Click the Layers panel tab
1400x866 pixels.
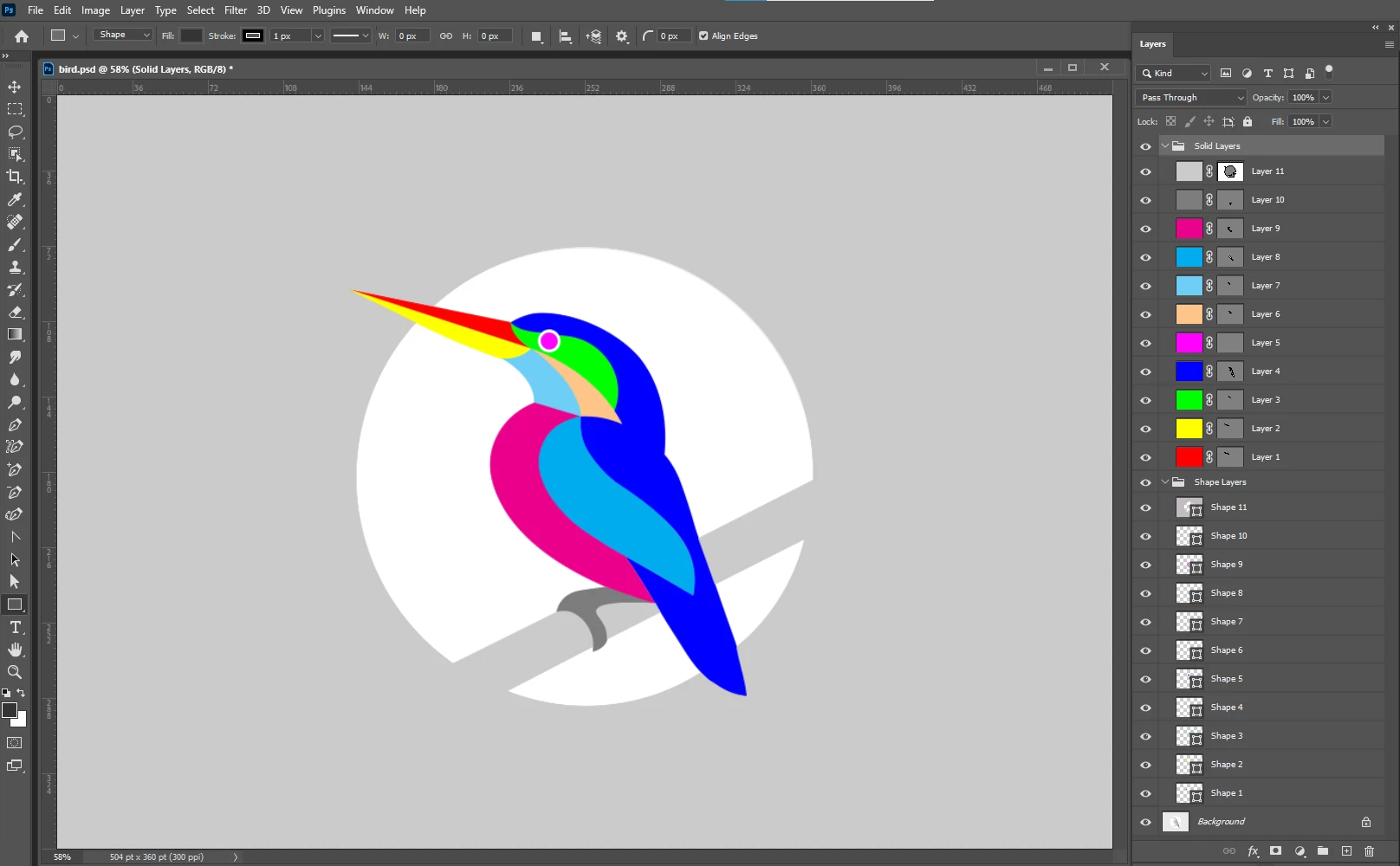pyautogui.click(x=1152, y=44)
